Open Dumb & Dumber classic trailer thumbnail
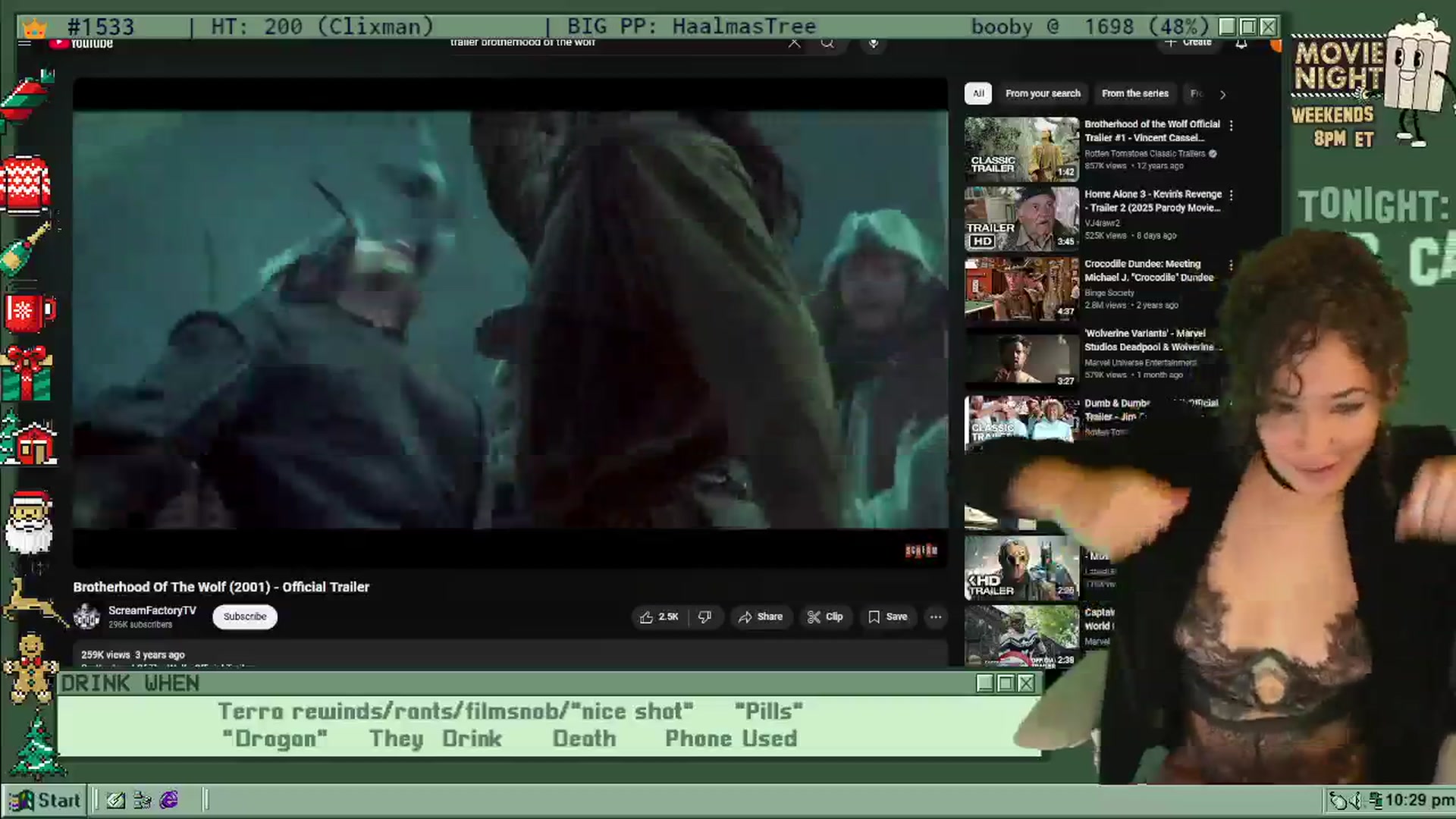The image size is (1456, 819). click(1021, 421)
